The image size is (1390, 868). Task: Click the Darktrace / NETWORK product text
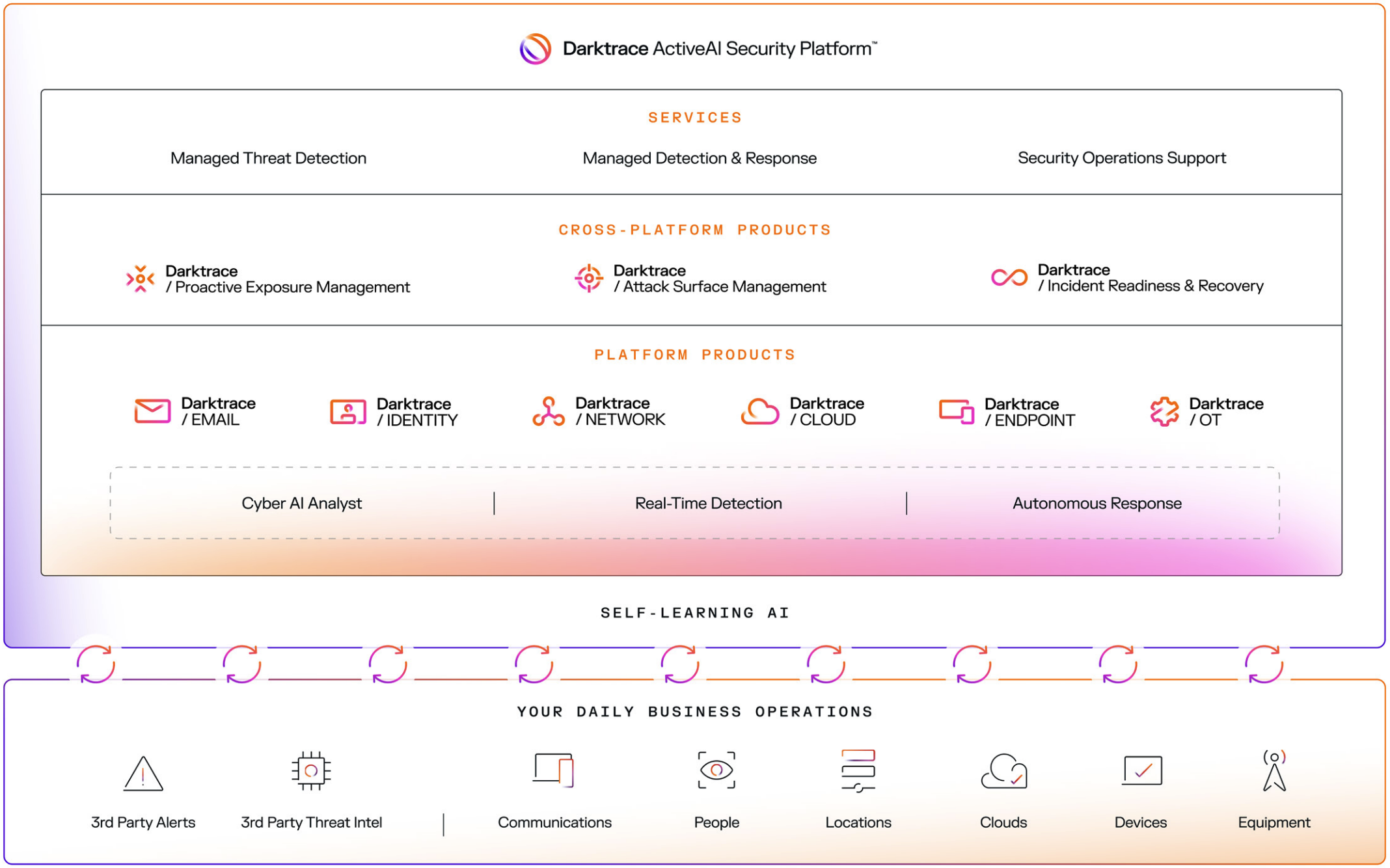click(x=620, y=412)
